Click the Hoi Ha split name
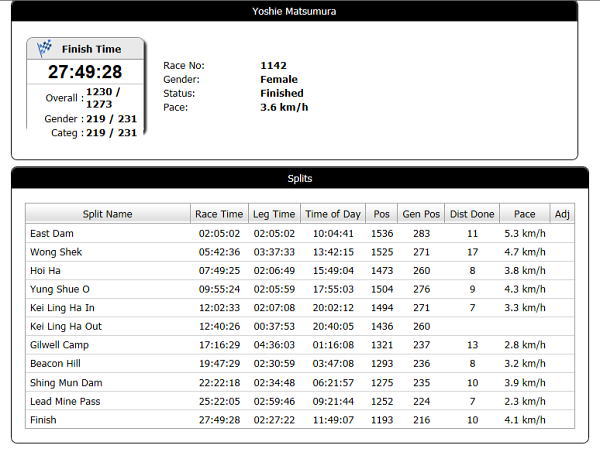This screenshot has width=600, height=452. pyautogui.click(x=44, y=270)
